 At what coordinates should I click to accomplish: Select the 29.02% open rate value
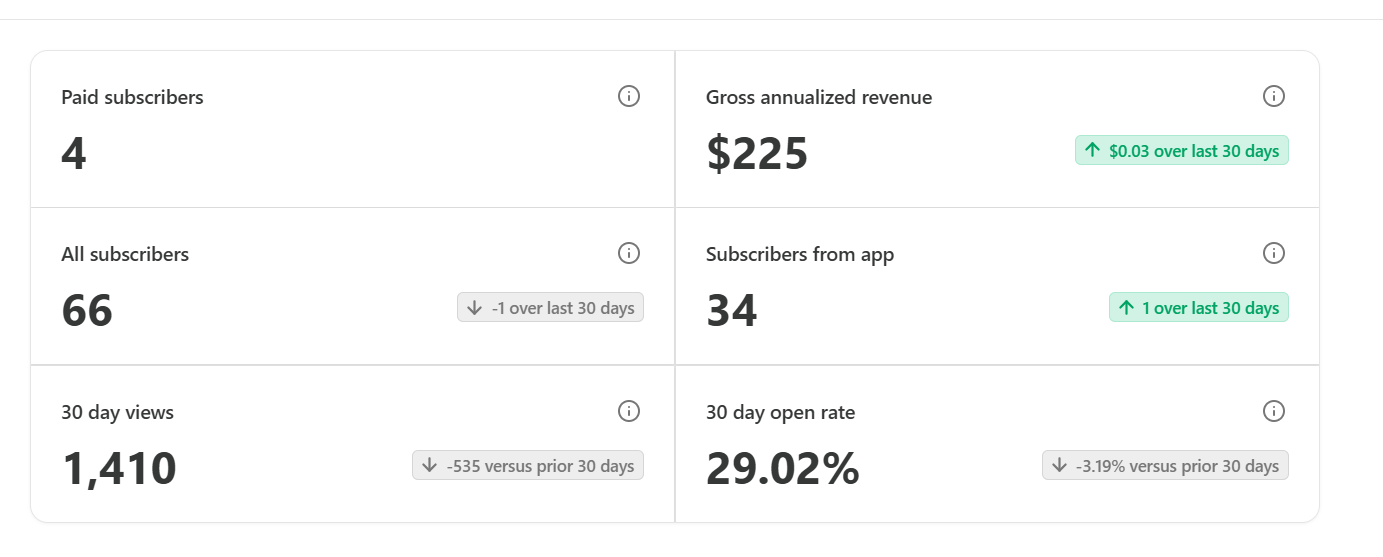(x=782, y=468)
